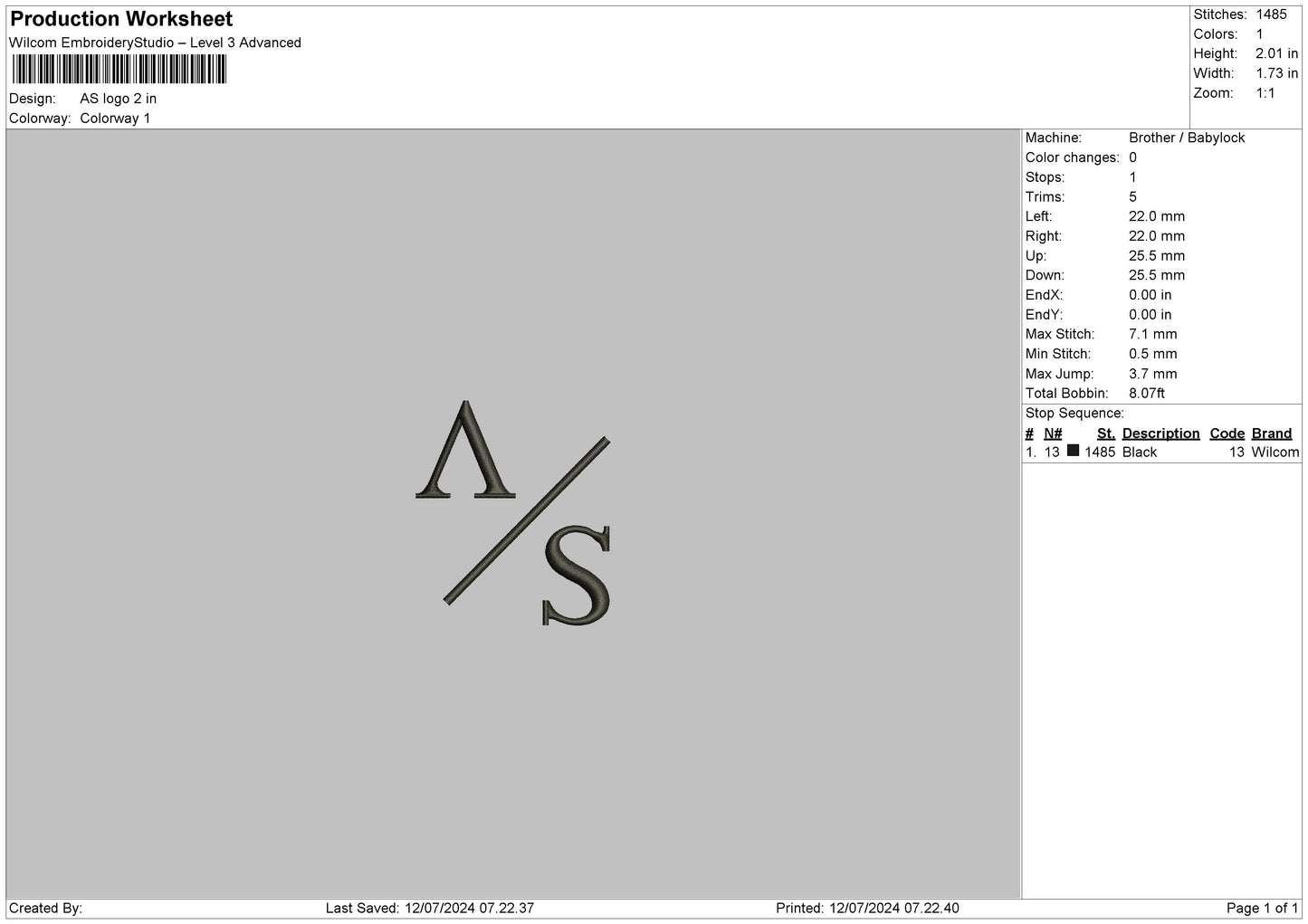Click the 'Code' column header
Screen dimensions: 1308x924
1227,433
